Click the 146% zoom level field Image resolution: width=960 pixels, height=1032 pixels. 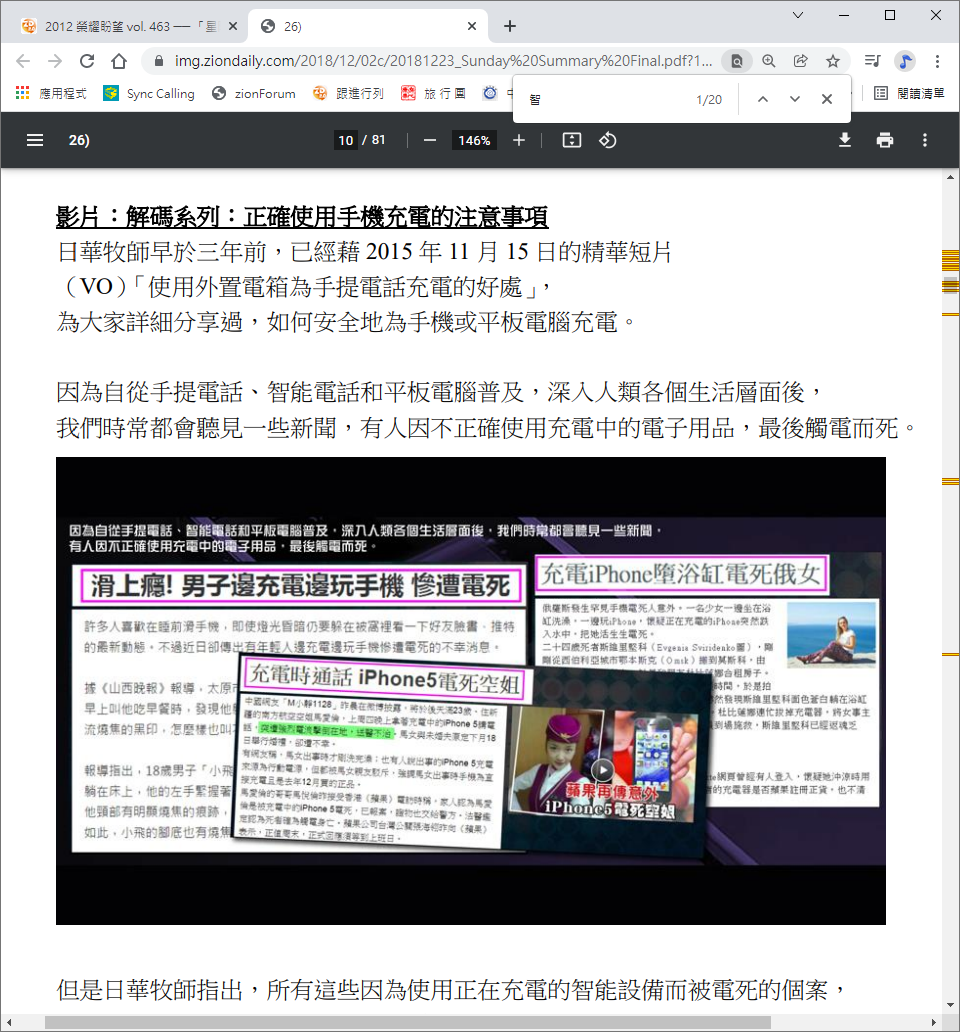coord(474,140)
